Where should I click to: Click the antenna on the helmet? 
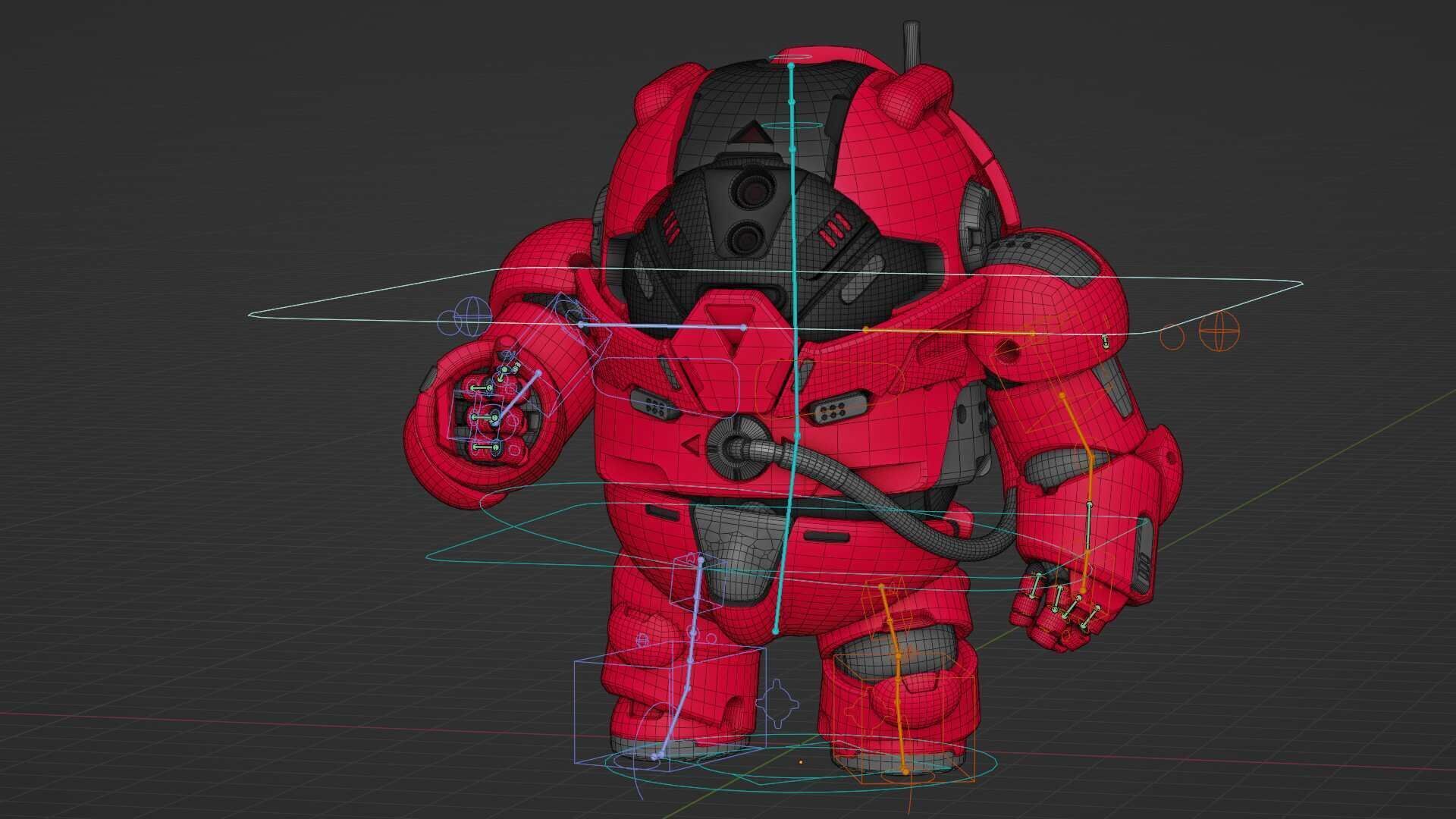click(x=912, y=44)
